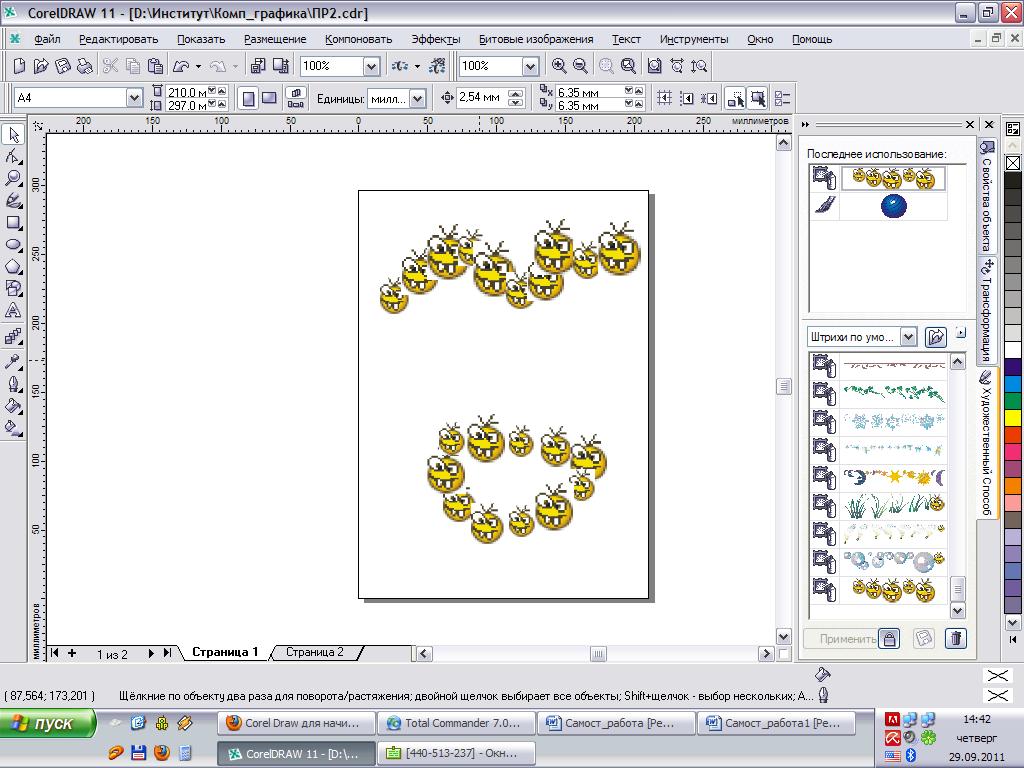The image size is (1024, 768).
Task: Toggle the lock button next to Применить
Action: click(889, 638)
